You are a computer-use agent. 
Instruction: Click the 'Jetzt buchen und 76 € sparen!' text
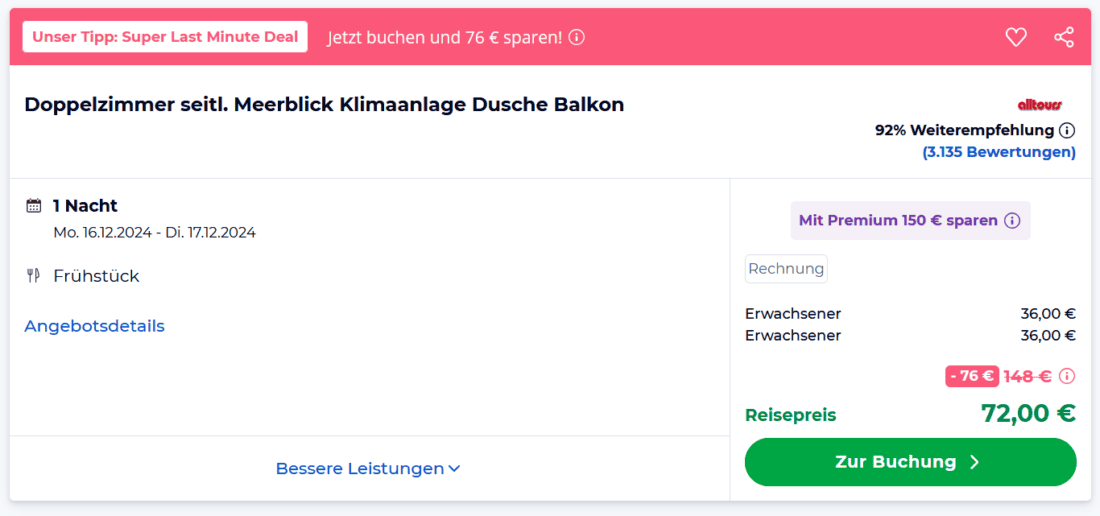(445, 37)
